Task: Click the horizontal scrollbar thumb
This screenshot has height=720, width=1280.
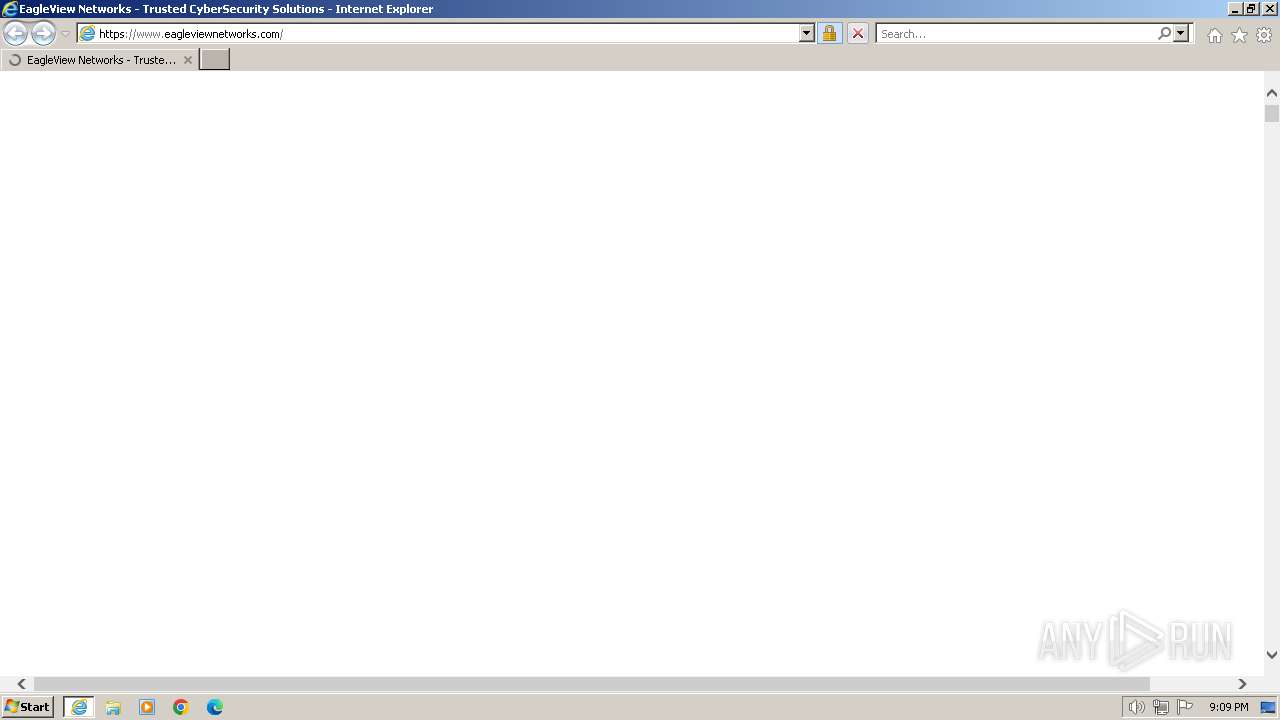Action: click(x=592, y=684)
